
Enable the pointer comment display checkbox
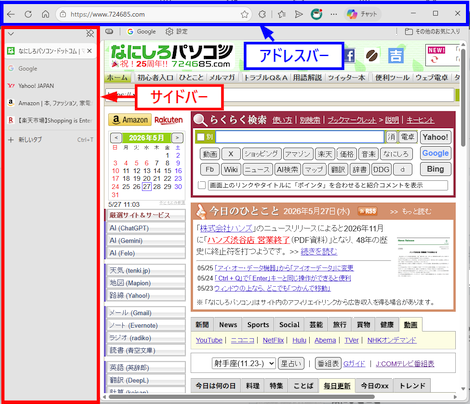coord(202,185)
